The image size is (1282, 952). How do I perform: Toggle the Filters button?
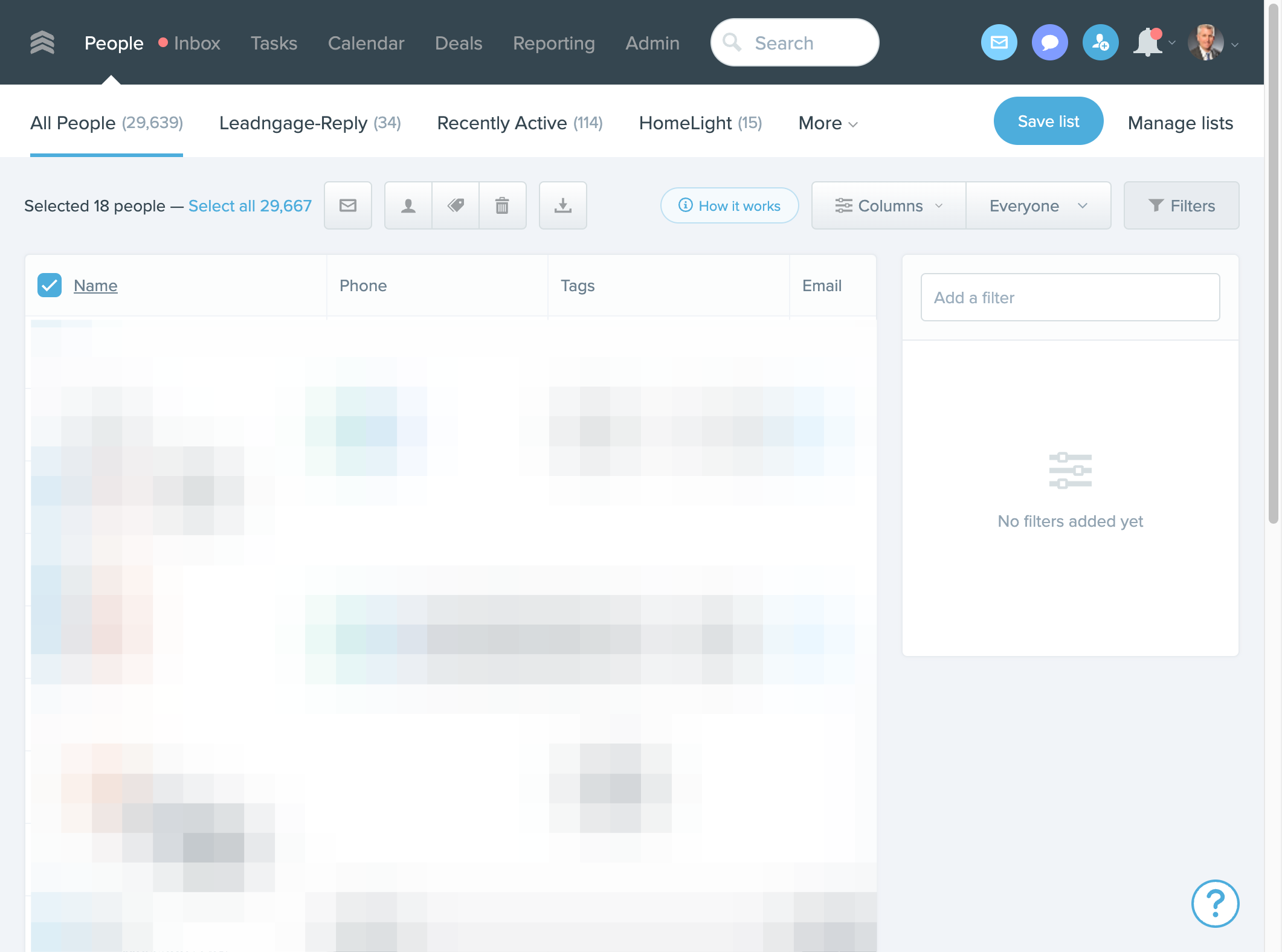click(1181, 205)
